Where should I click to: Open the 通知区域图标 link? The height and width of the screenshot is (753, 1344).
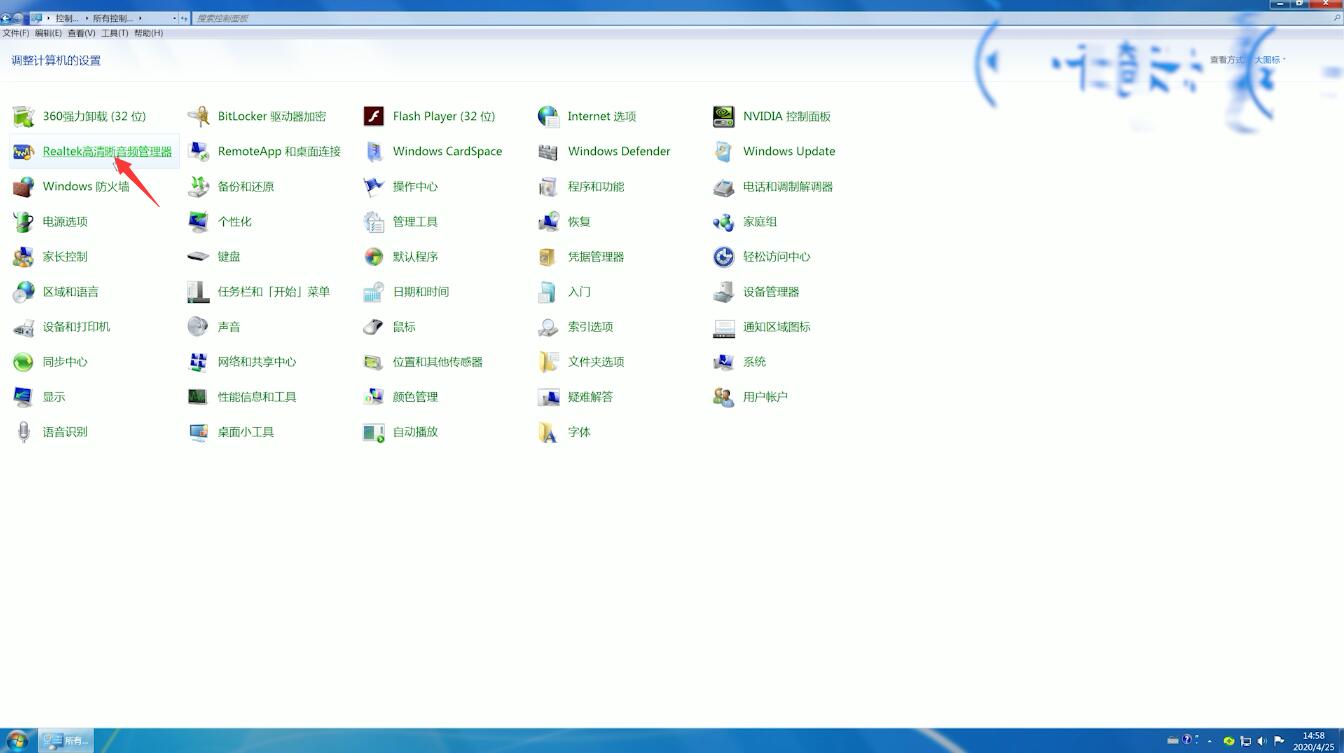point(777,327)
